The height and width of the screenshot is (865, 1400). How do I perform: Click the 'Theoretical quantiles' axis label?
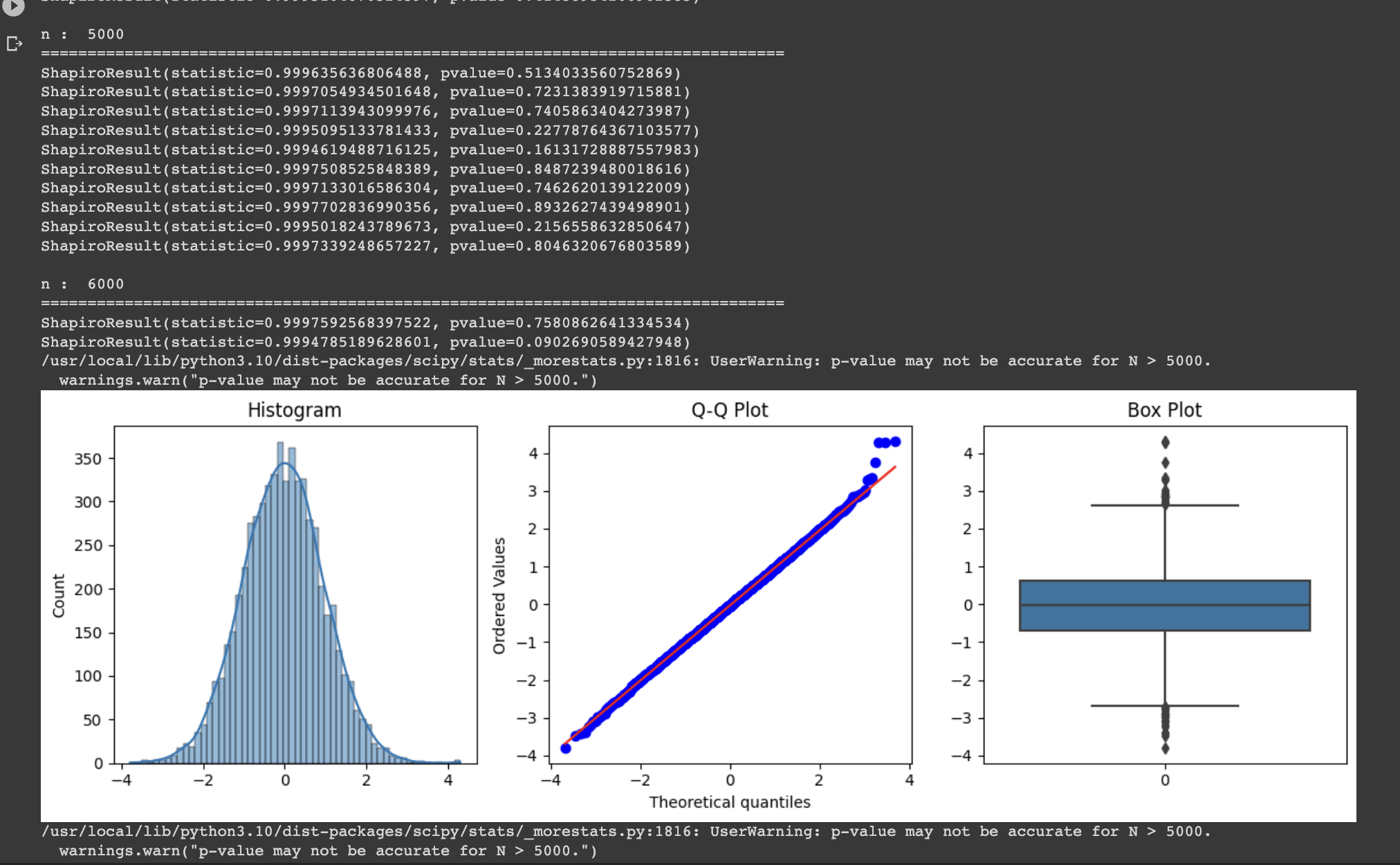729,802
